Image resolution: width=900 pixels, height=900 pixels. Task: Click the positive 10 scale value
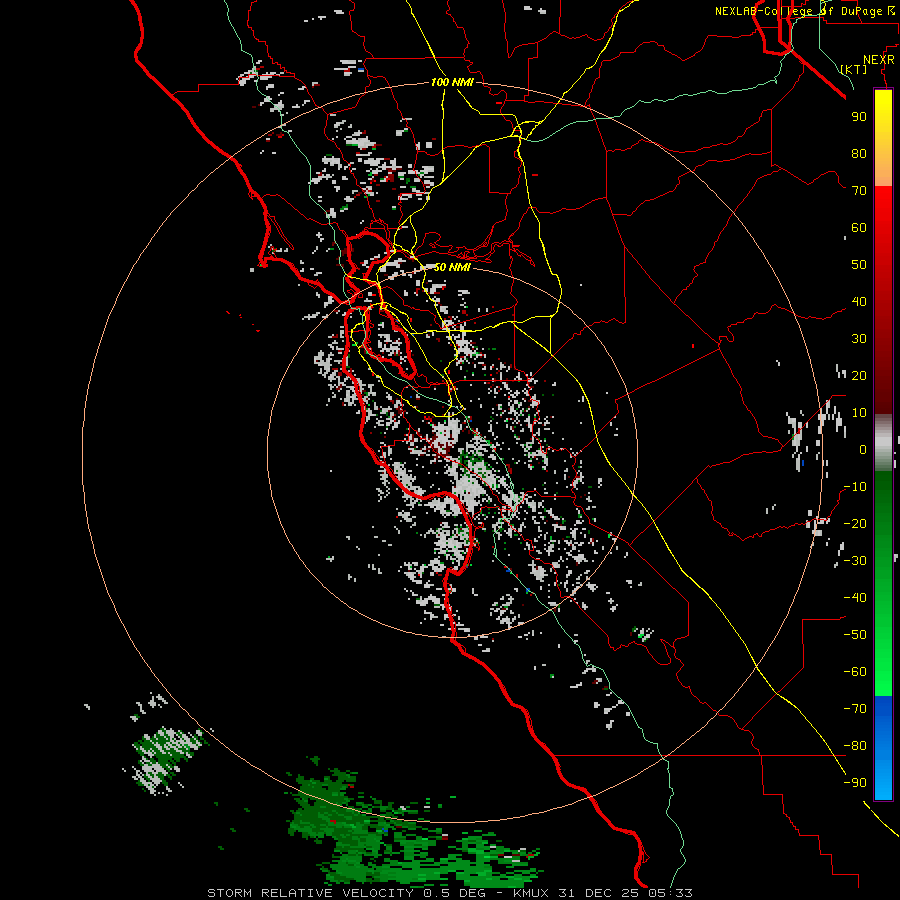(x=859, y=412)
